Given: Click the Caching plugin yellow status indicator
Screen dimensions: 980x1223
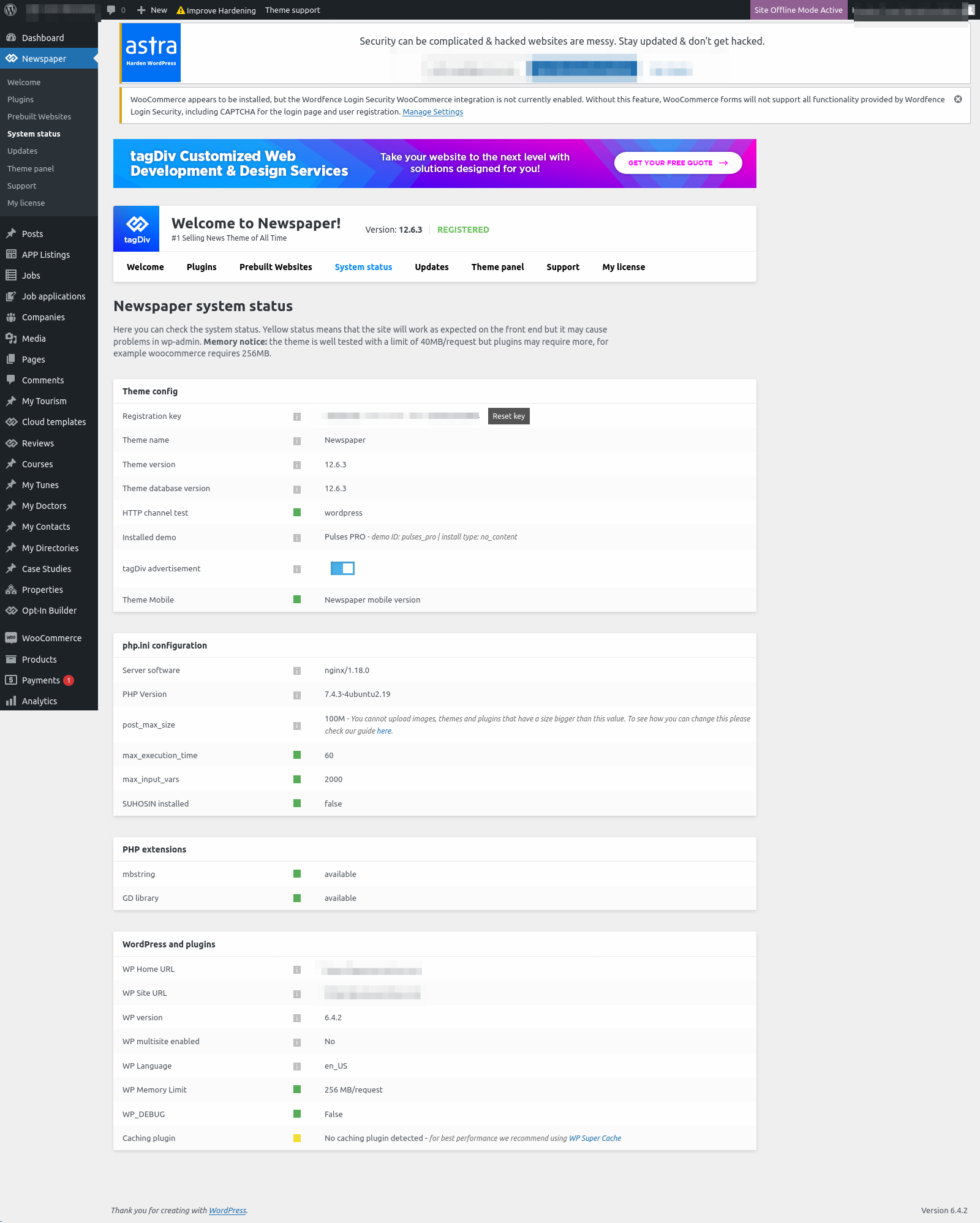Looking at the screenshot, I should coord(297,1138).
